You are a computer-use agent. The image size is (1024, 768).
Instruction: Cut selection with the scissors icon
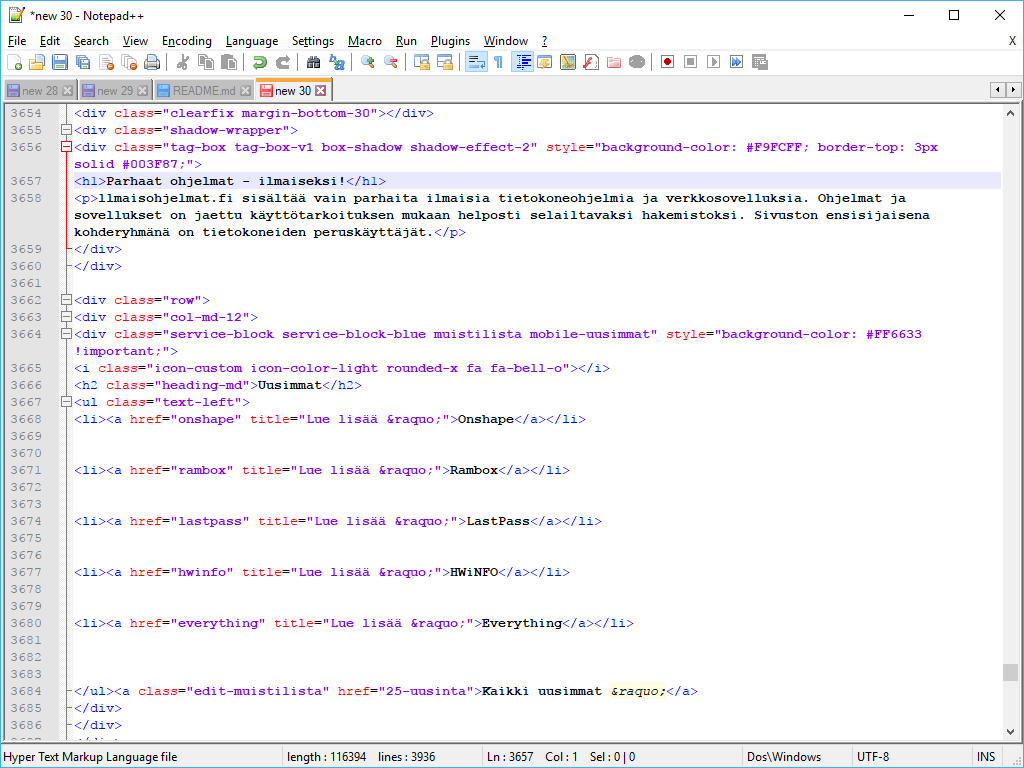coord(183,62)
